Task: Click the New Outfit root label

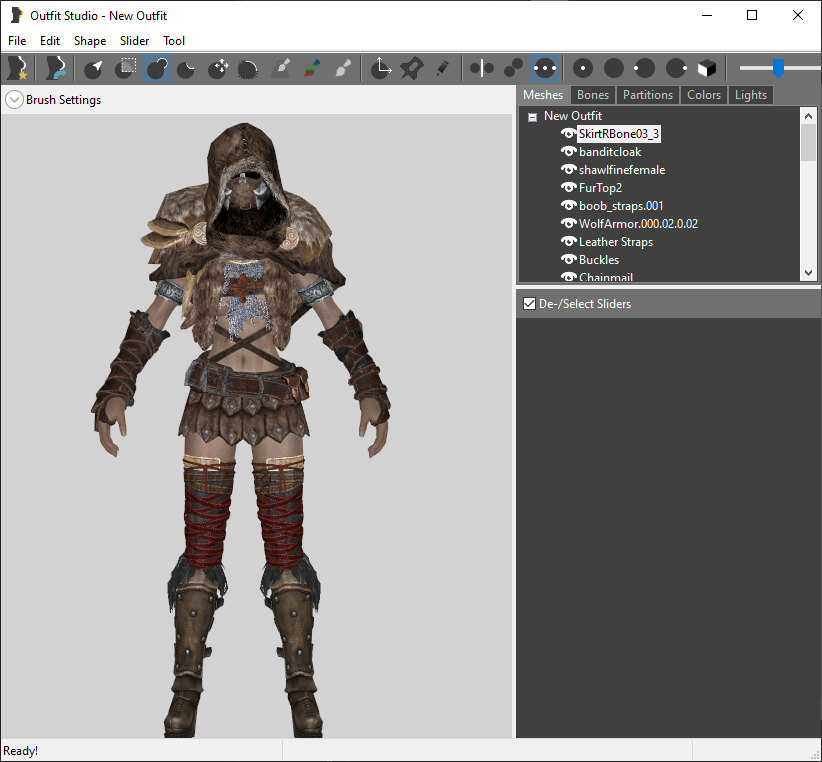Action: pos(572,116)
